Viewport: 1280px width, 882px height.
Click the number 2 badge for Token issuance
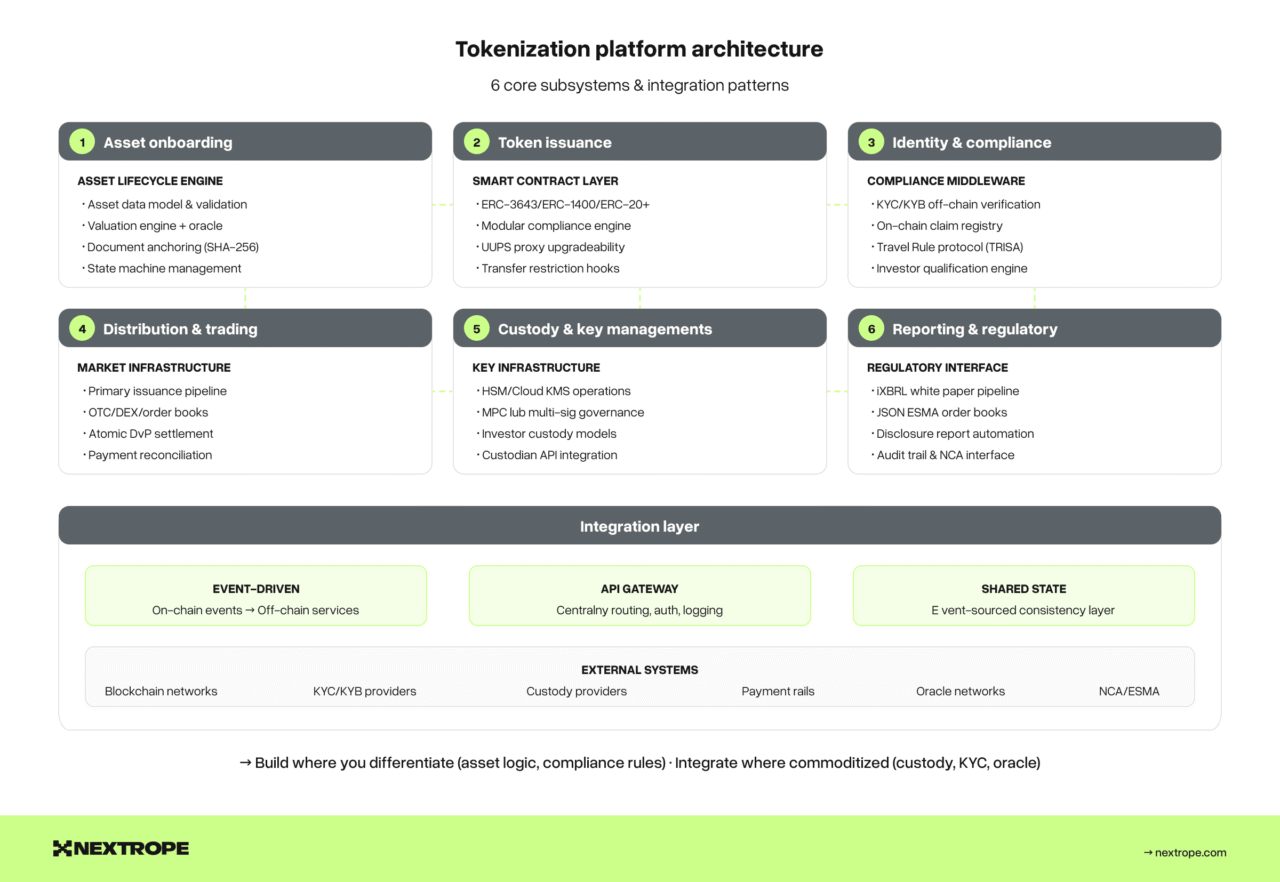476,142
